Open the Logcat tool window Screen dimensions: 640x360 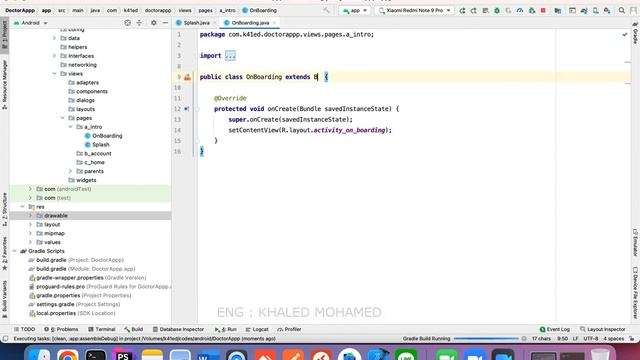pyautogui.click(x=257, y=329)
